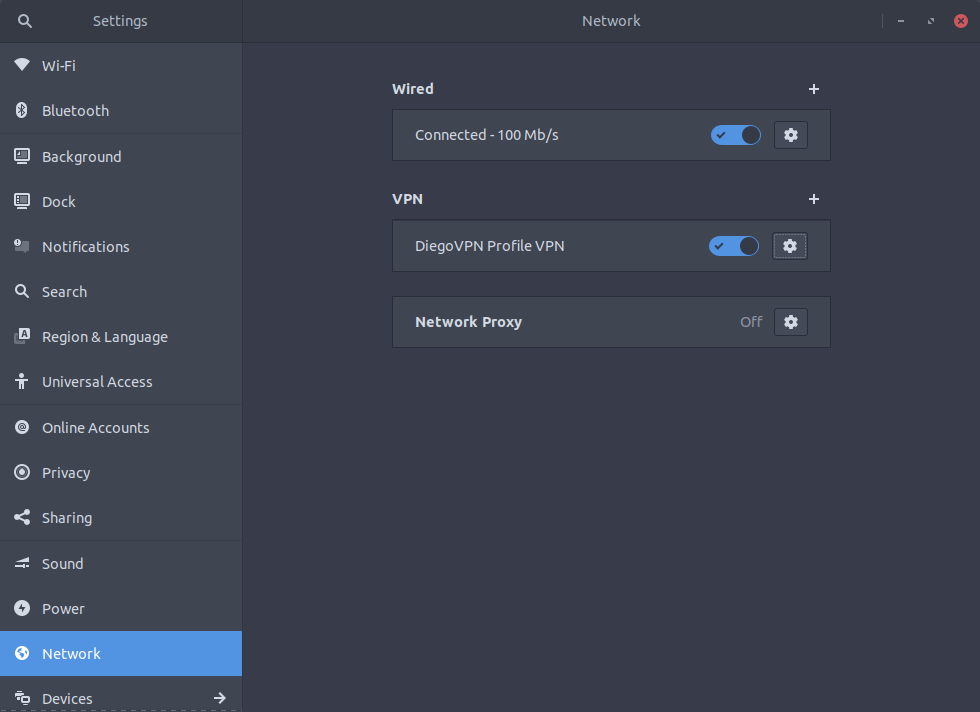
Task: Open the Background settings panel
Action: click(81, 157)
